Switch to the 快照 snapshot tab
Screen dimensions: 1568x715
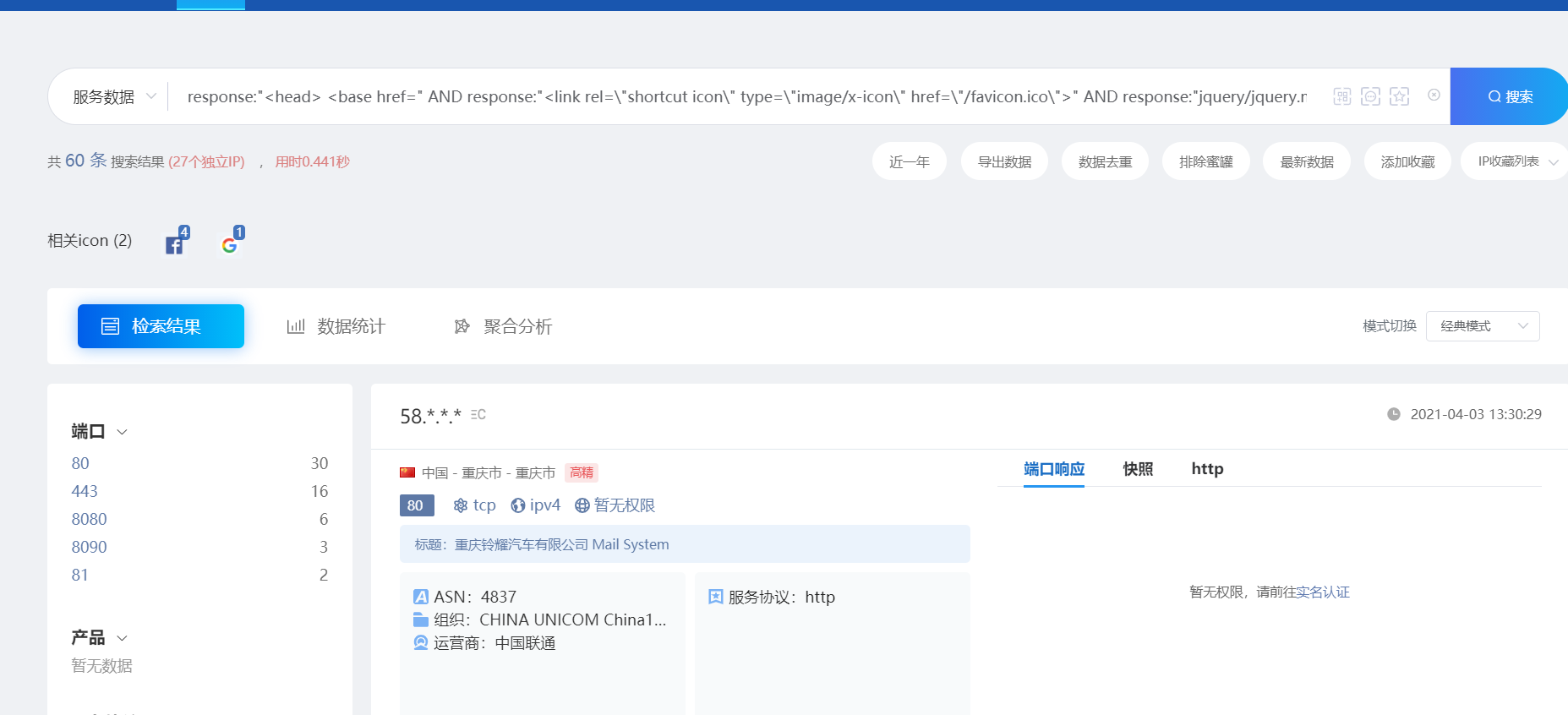1138,469
